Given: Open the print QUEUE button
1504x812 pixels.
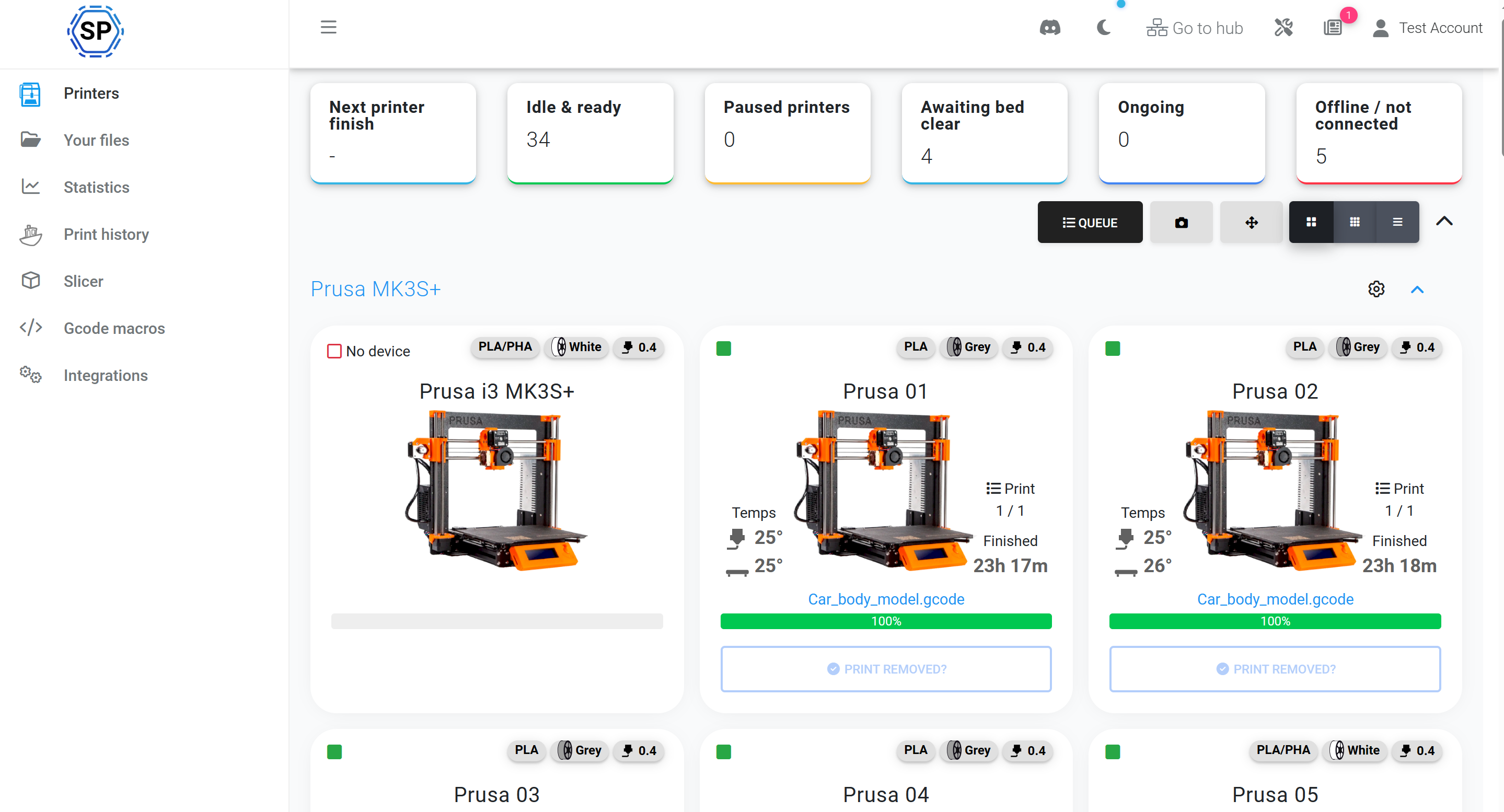Looking at the screenshot, I should (x=1090, y=223).
